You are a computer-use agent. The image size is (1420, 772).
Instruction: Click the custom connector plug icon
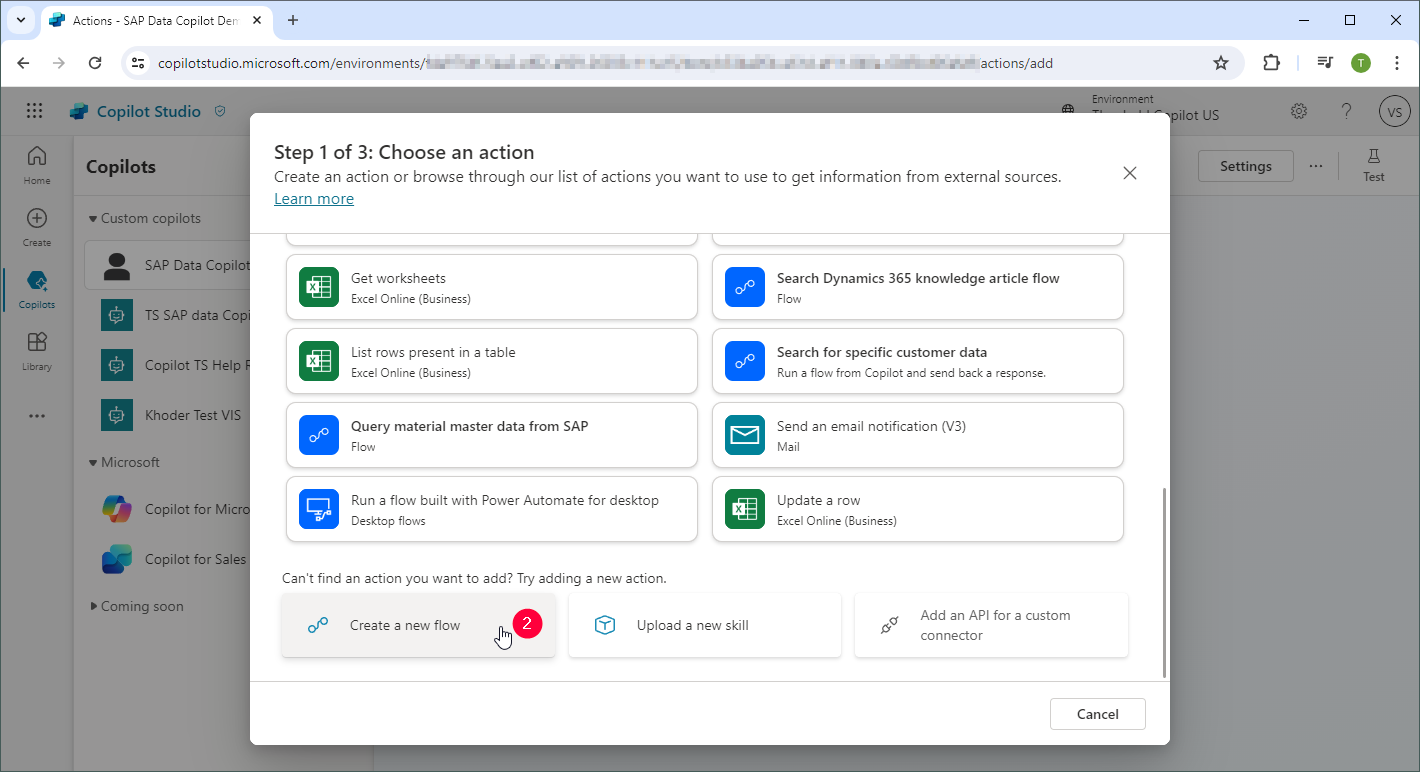pos(889,625)
